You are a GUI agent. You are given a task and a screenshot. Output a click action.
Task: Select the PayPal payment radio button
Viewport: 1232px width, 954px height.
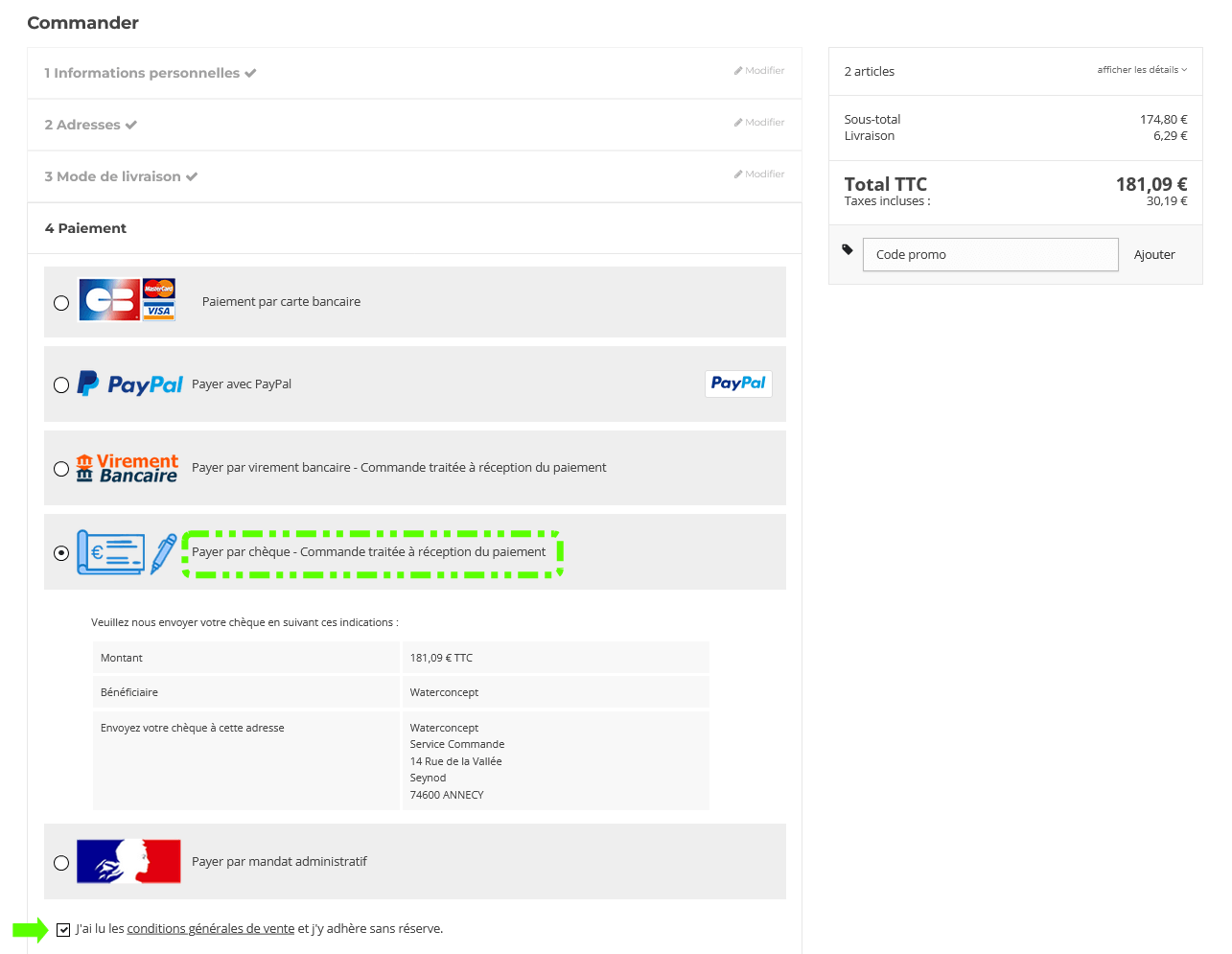pos(61,384)
